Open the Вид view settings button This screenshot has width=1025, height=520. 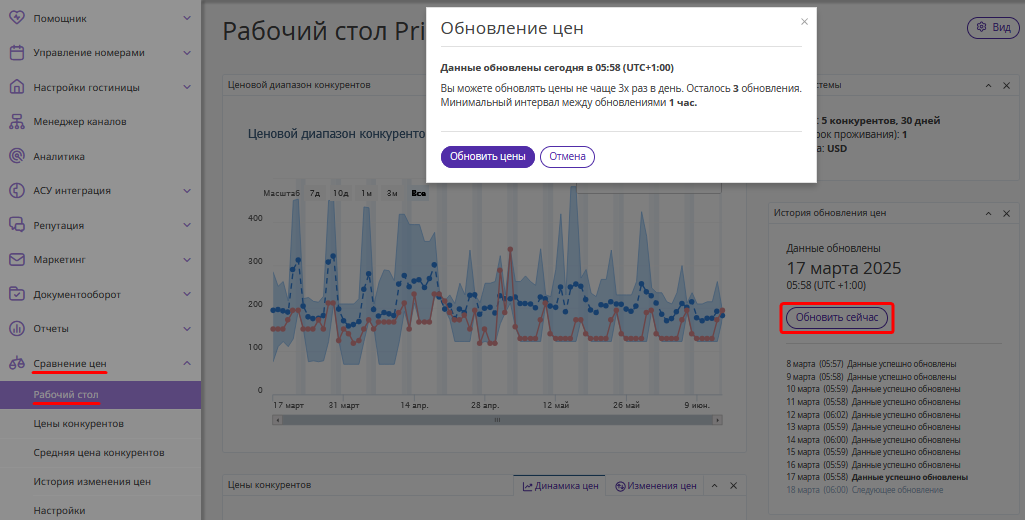(993, 27)
